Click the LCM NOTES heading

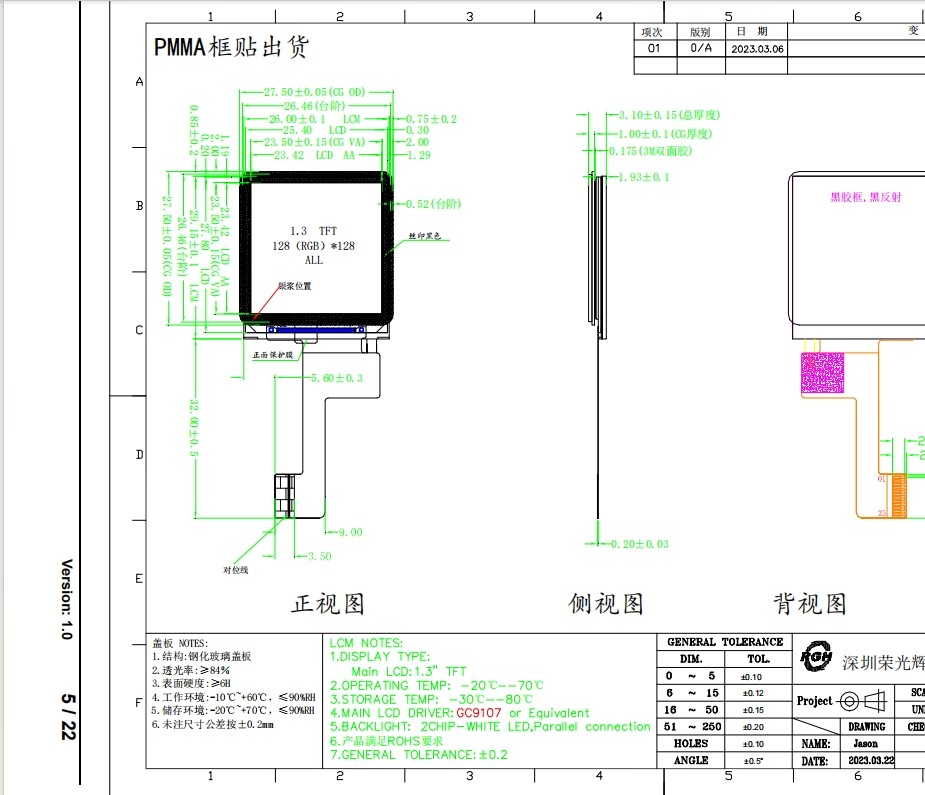pos(366,642)
